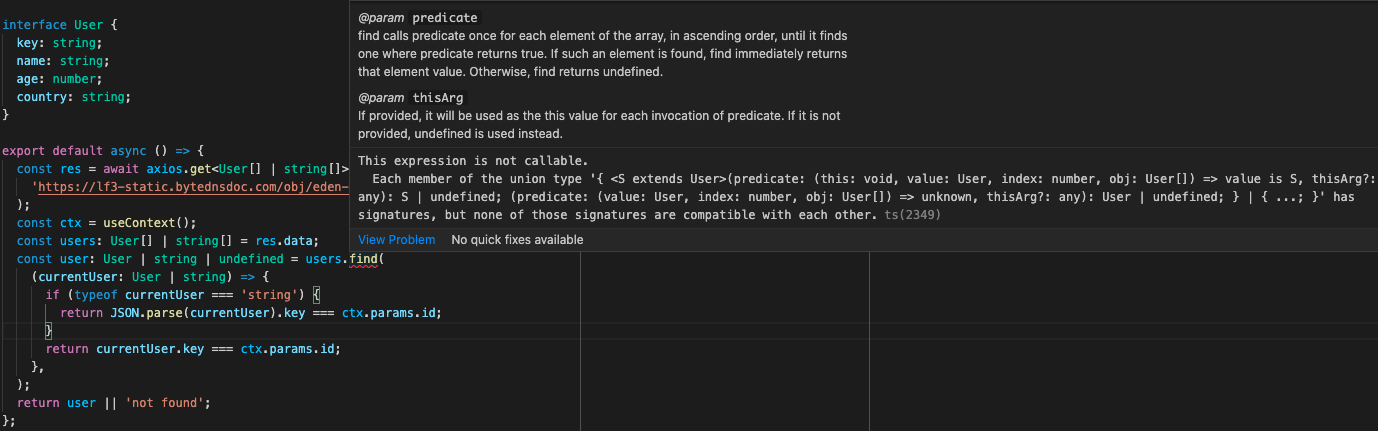
Task: Click the name: string property
Action: click(63, 61)
